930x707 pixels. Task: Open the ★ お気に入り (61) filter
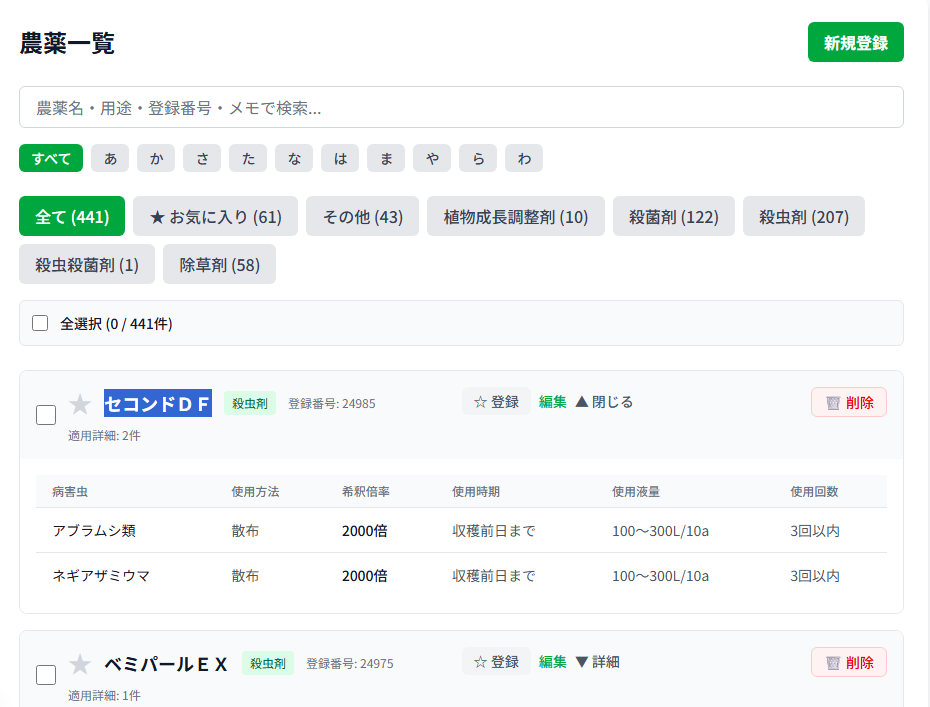pos(215,216)
